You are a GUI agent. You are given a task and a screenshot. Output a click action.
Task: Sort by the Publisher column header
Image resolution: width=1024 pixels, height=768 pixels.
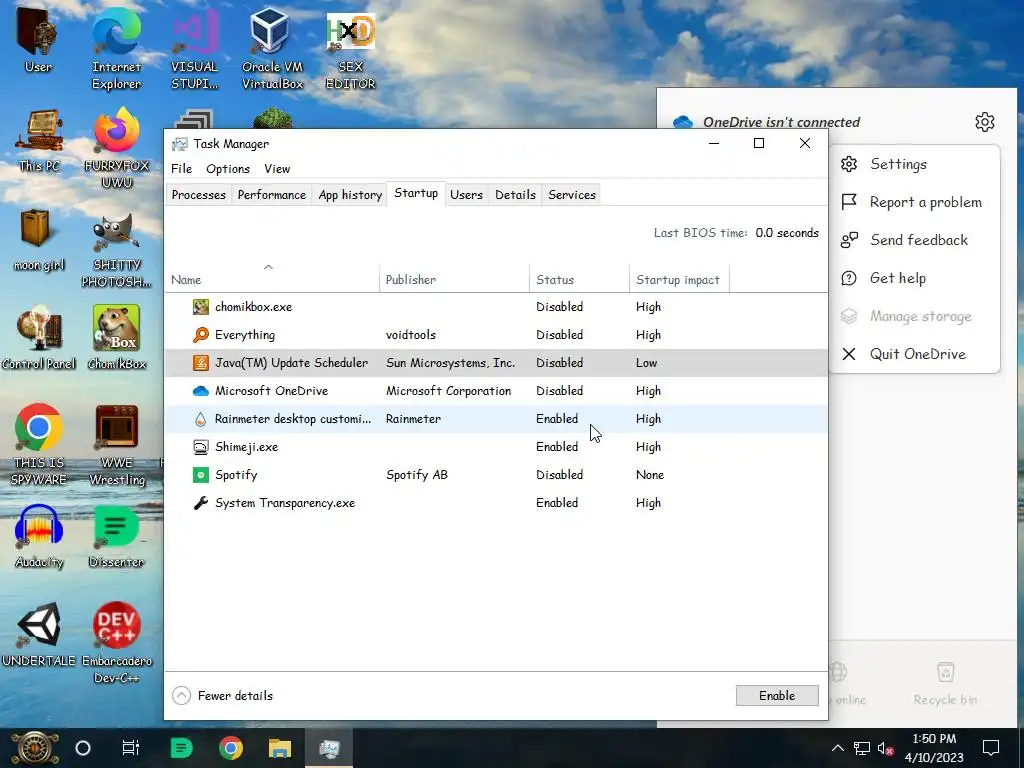[x=454, y=280]
